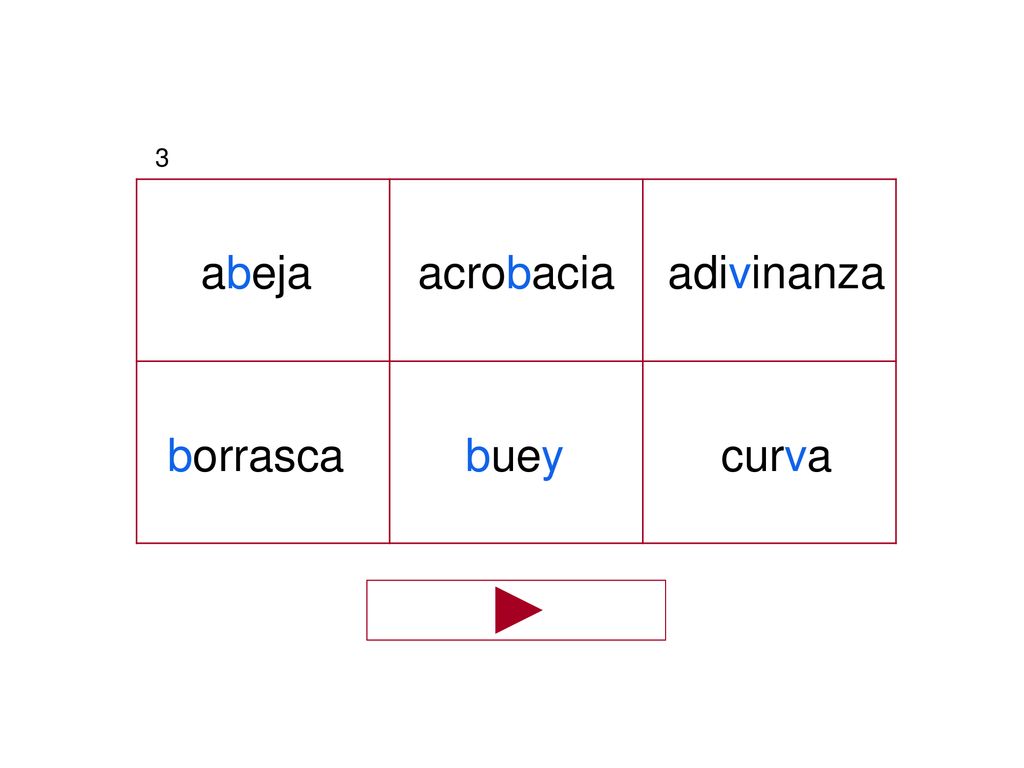Screen dimensions: 1024x768
Task: Click the blue initial b of buey
Action: (x=477, y=455)
